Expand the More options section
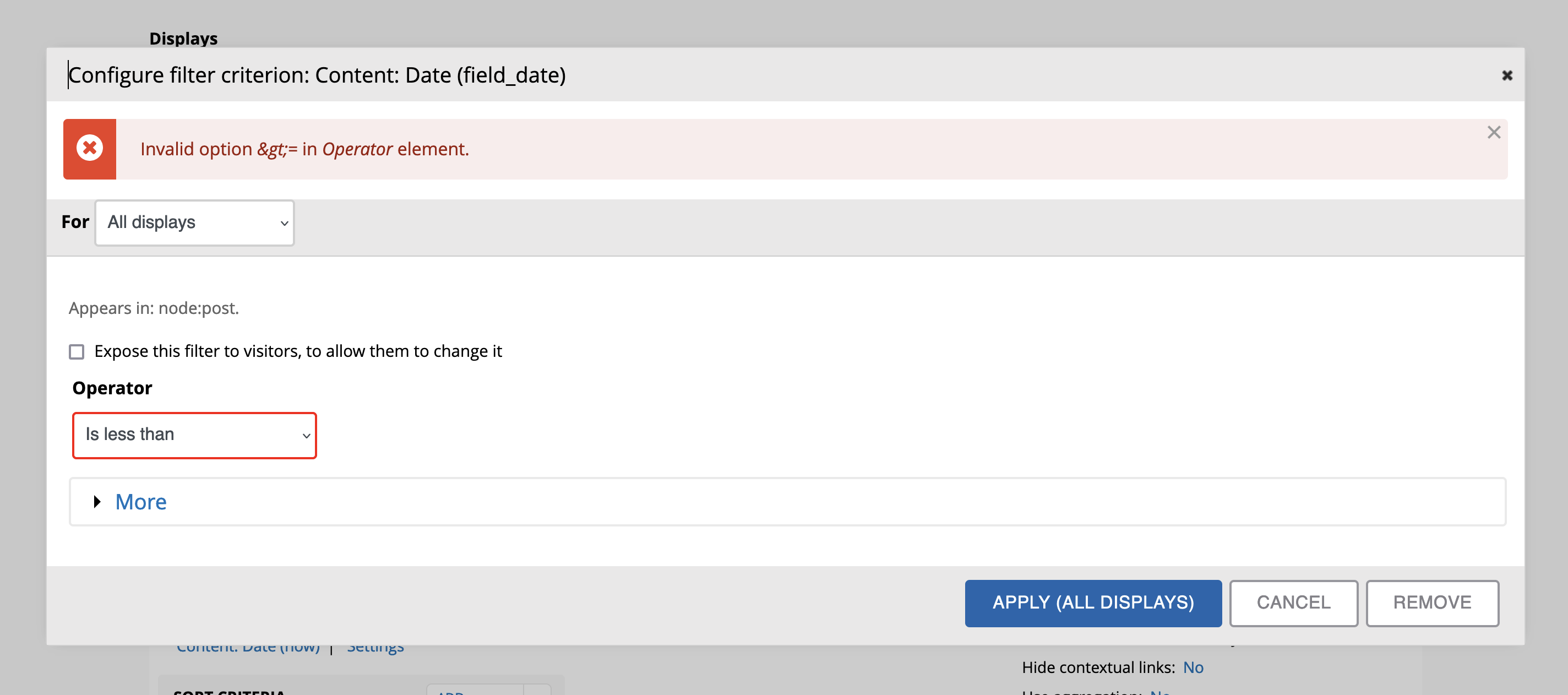 coord(140,502)
